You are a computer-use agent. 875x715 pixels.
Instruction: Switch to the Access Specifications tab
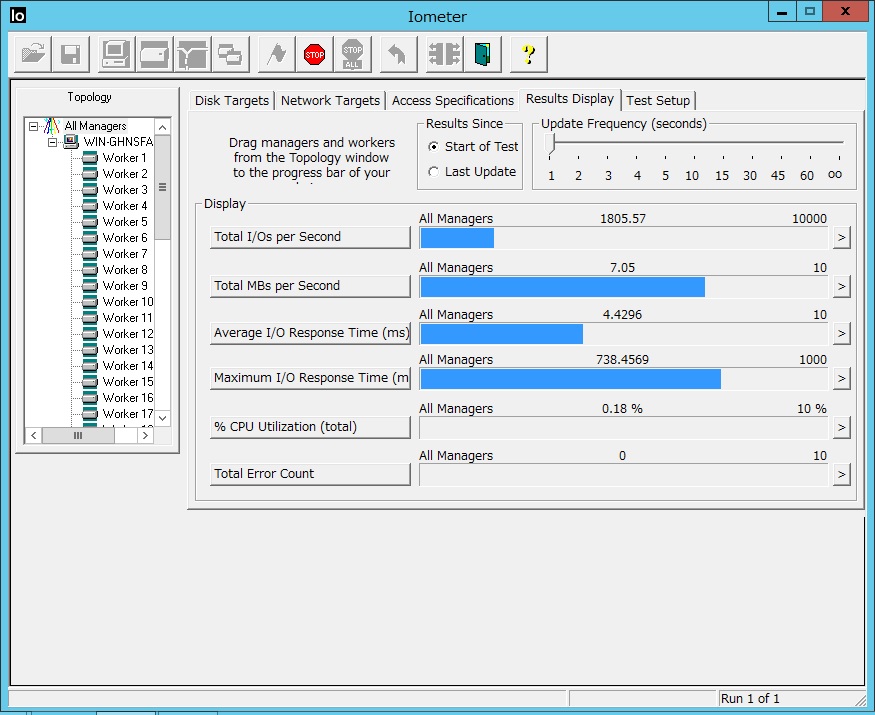click(x=452, y=101)
